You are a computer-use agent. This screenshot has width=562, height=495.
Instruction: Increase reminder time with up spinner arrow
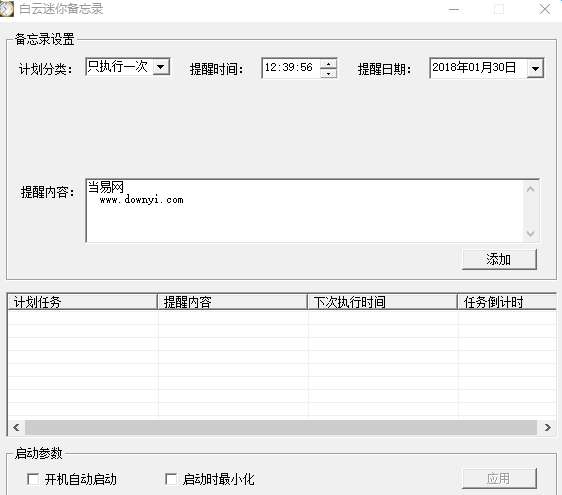point(328,64)
